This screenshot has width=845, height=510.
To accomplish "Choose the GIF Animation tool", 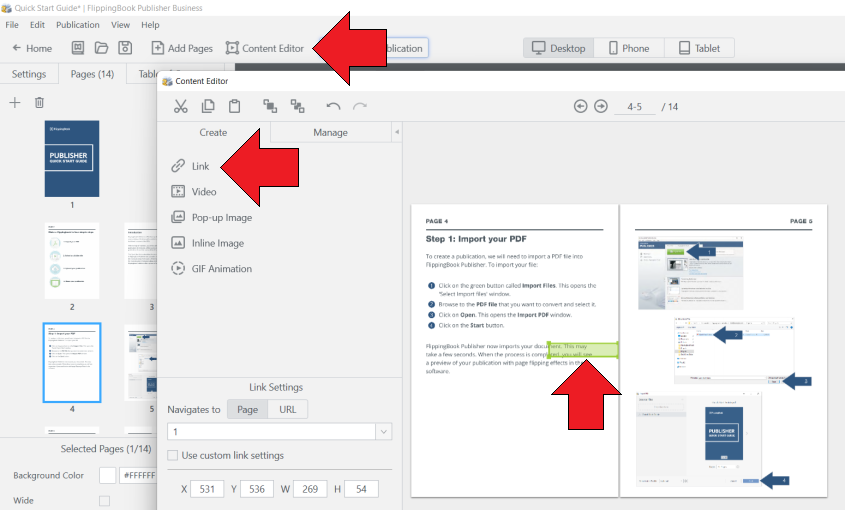I will click(x=211, y=268).
